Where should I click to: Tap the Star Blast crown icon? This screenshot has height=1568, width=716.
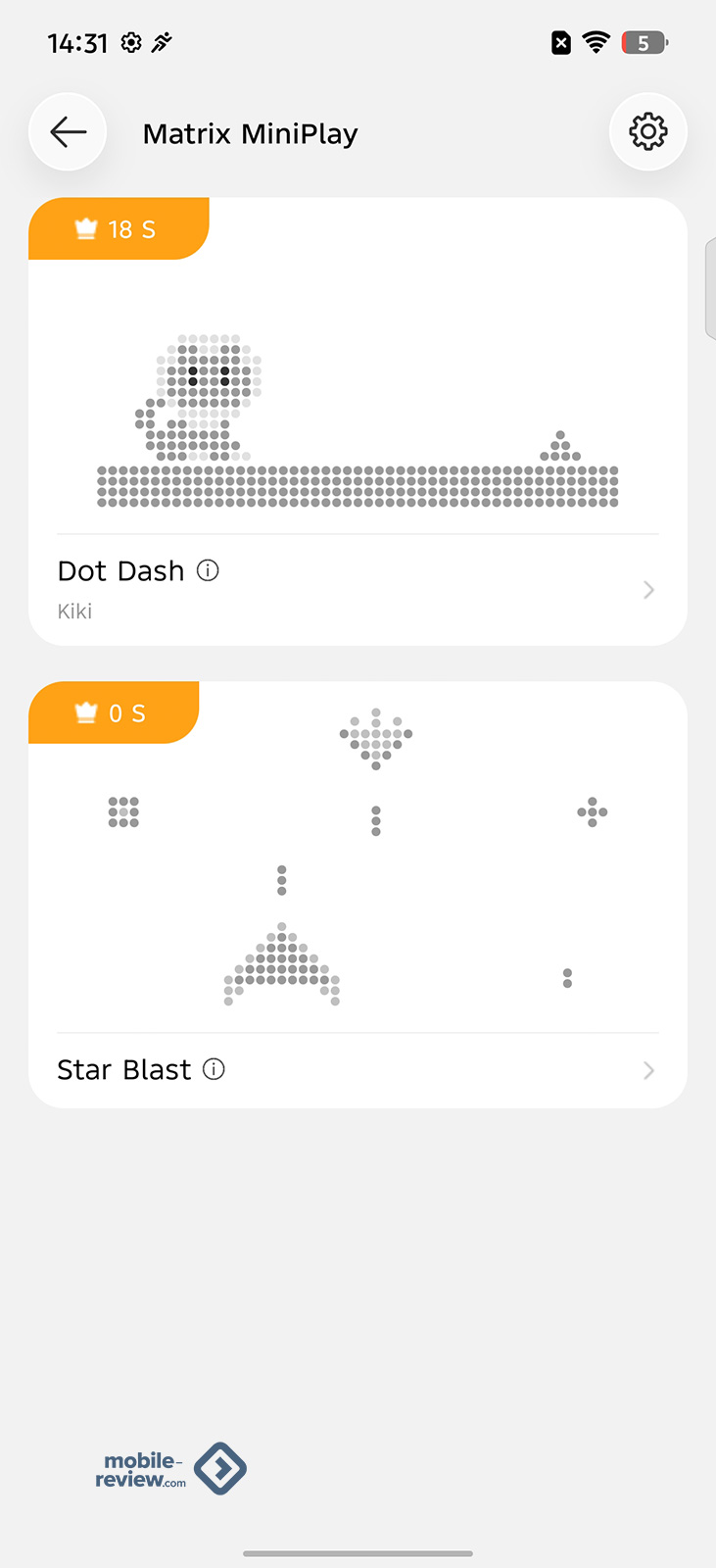(86, 713)
